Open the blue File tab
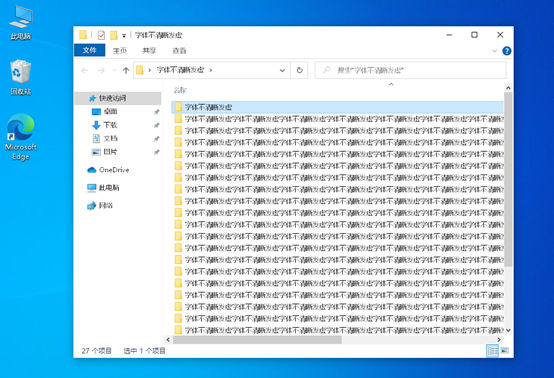The height and width of the screenshot is (378, 554). (x=89, y=50)
